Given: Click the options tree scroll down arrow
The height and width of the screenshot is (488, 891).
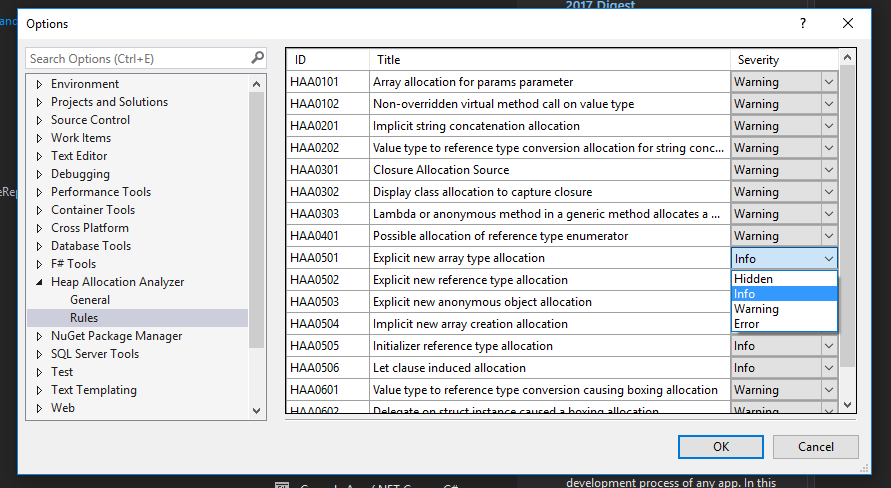Looking at the screenshot, I should (256, 411).
